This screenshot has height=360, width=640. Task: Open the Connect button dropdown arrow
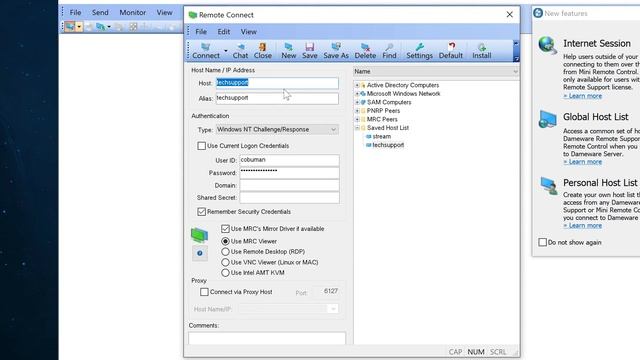(x=226, y=51)
